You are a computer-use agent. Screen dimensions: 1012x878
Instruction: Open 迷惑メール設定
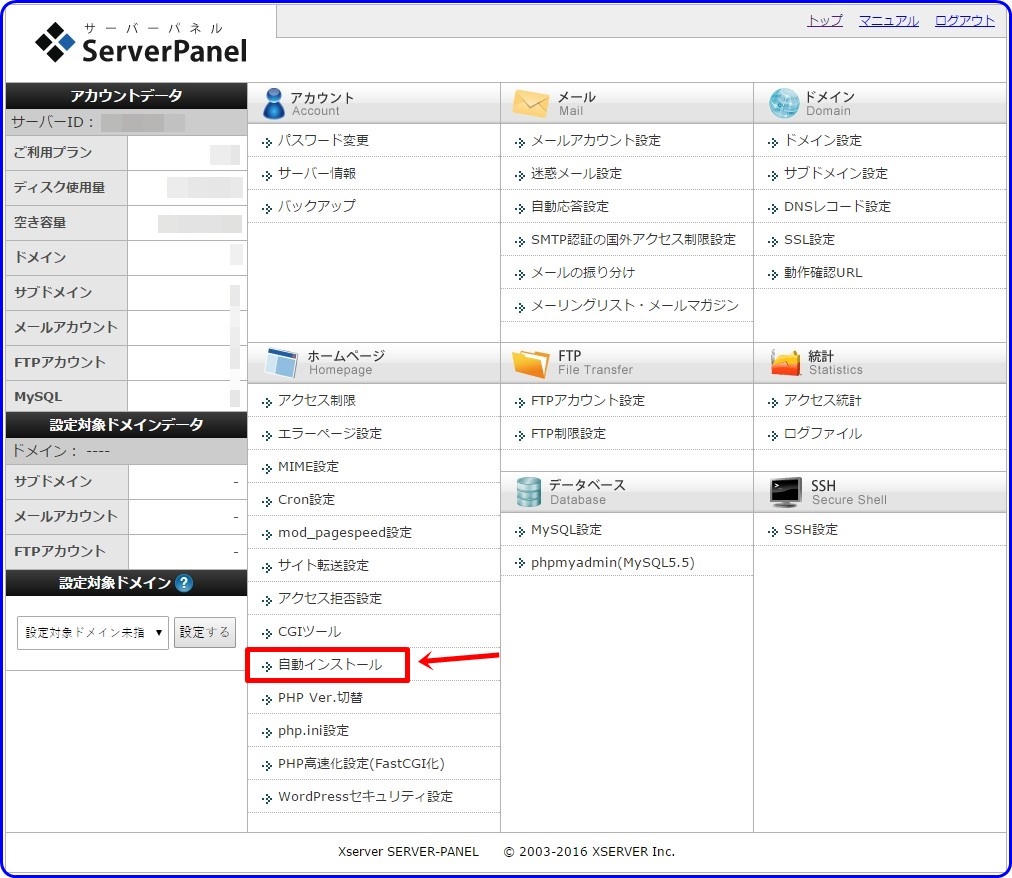[x=576, y=173]
